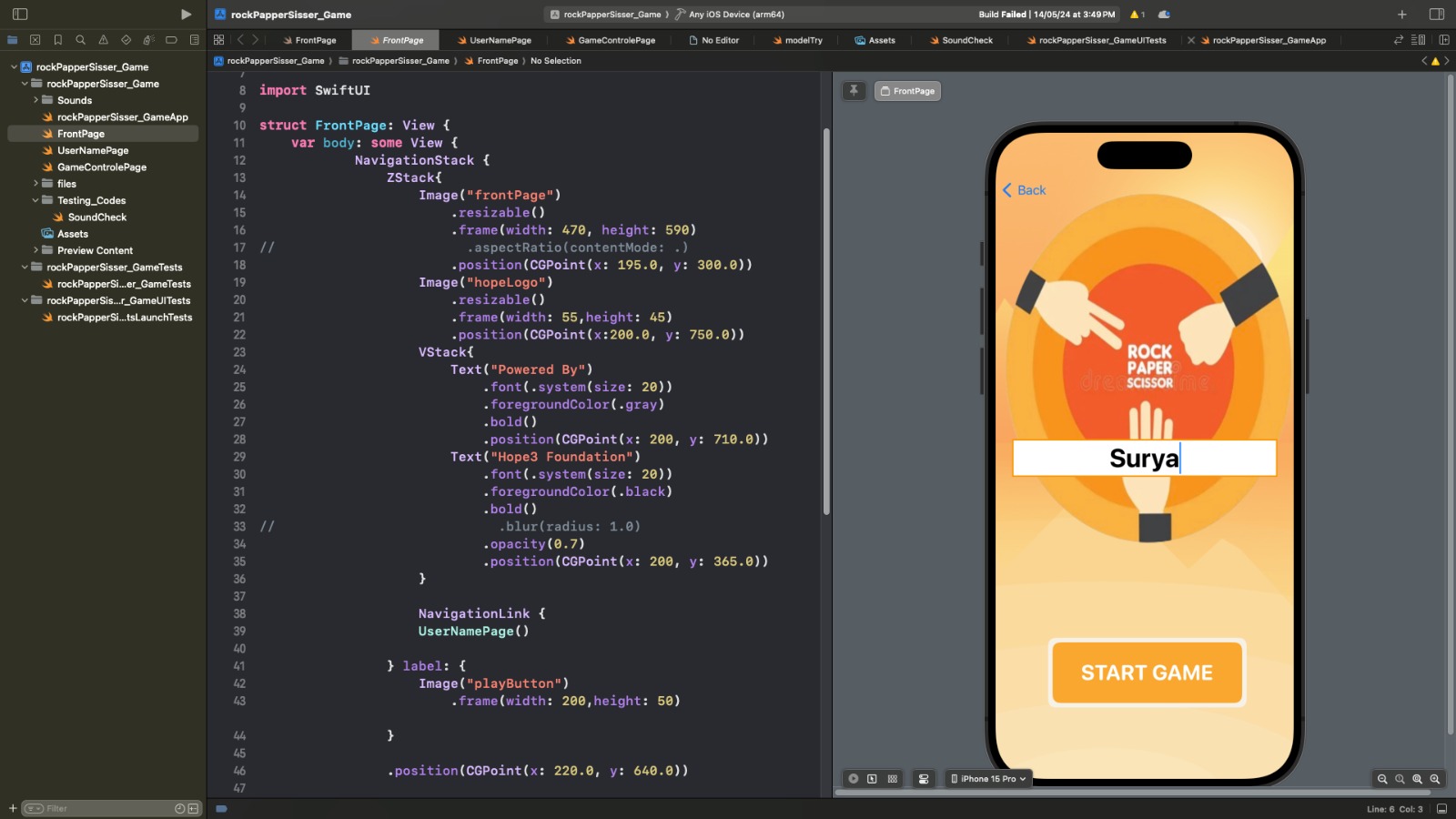
Task: Zoom in on the preview canvas
Action: 1435,779
